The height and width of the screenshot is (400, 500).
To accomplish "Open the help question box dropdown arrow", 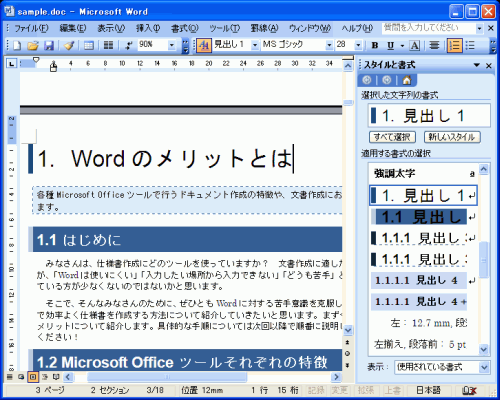I will [x=479, y=29].
